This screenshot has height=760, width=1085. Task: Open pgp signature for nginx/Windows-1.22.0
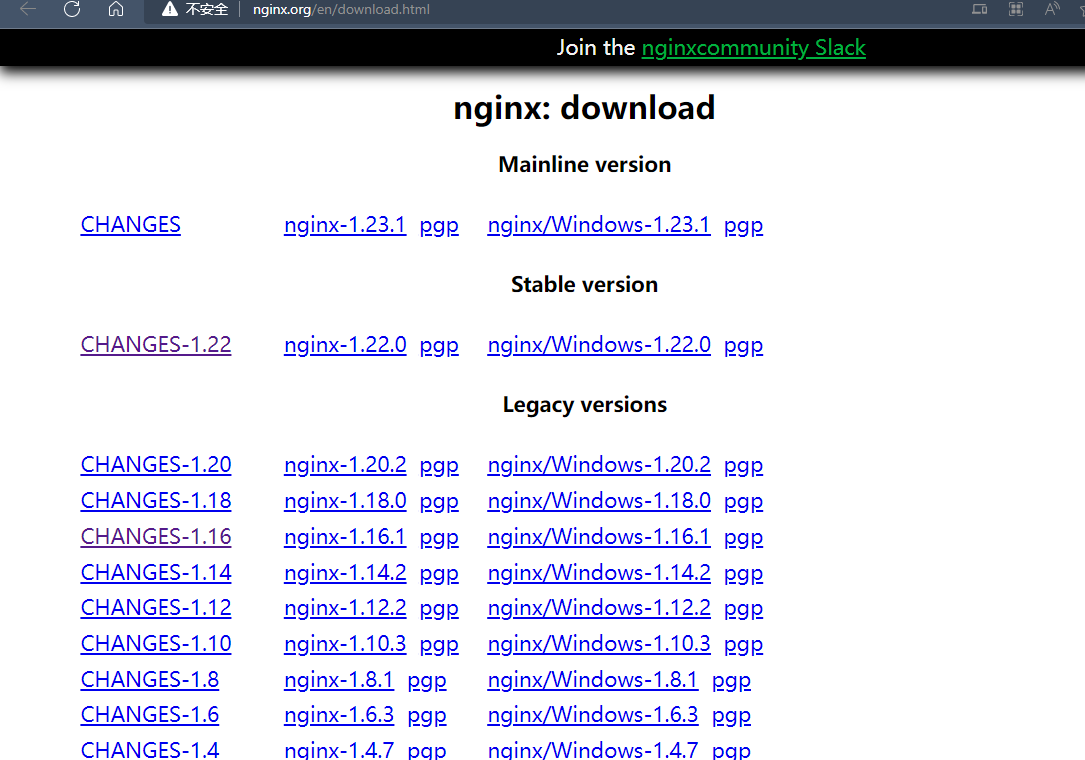tap(743, 346)
